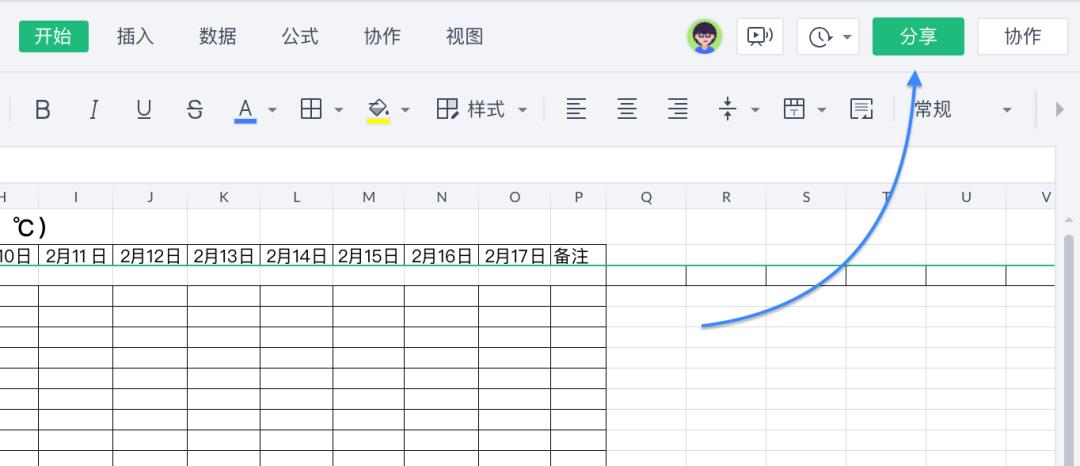Select cell 2月13日
Viewport: 1080px width, 466px height.
[x=224, y=256]
